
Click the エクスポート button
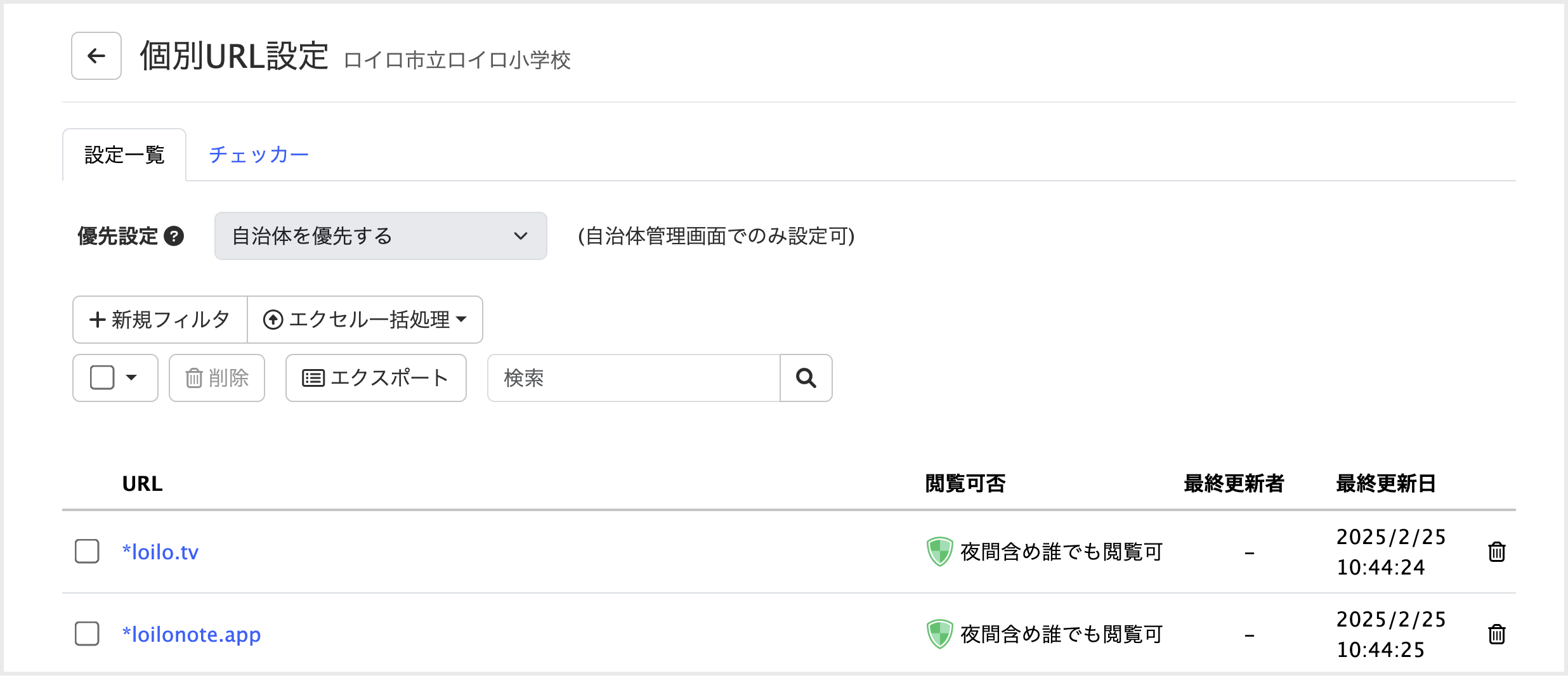coord(376,378)
